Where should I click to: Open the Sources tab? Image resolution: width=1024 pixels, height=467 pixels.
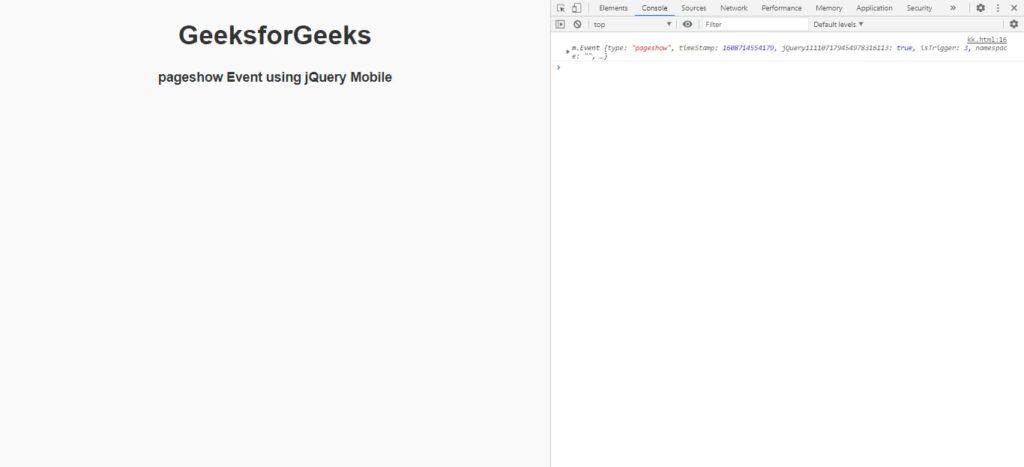tap(693, 8)
